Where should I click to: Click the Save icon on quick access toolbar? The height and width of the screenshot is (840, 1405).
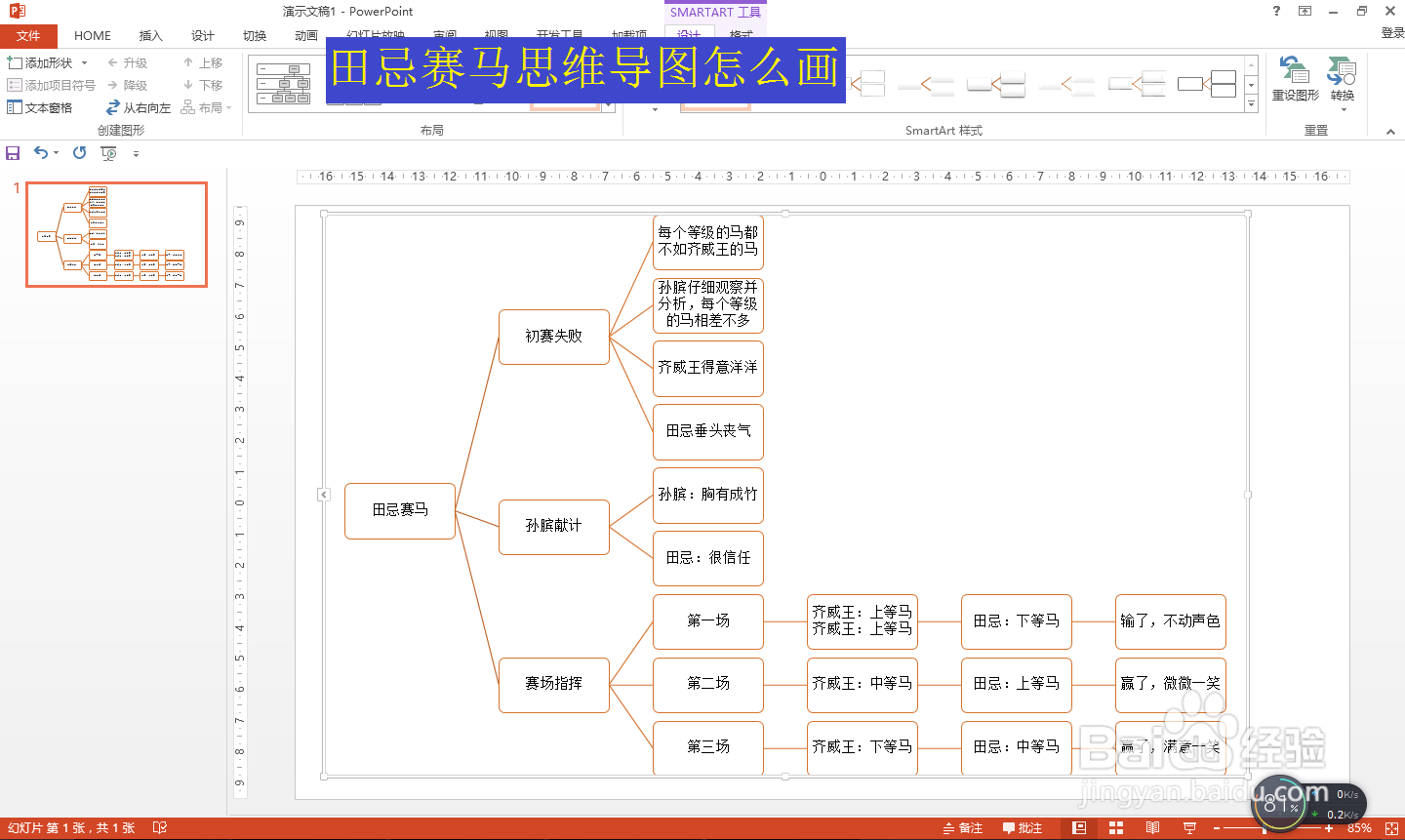click(x=13, y=153)
